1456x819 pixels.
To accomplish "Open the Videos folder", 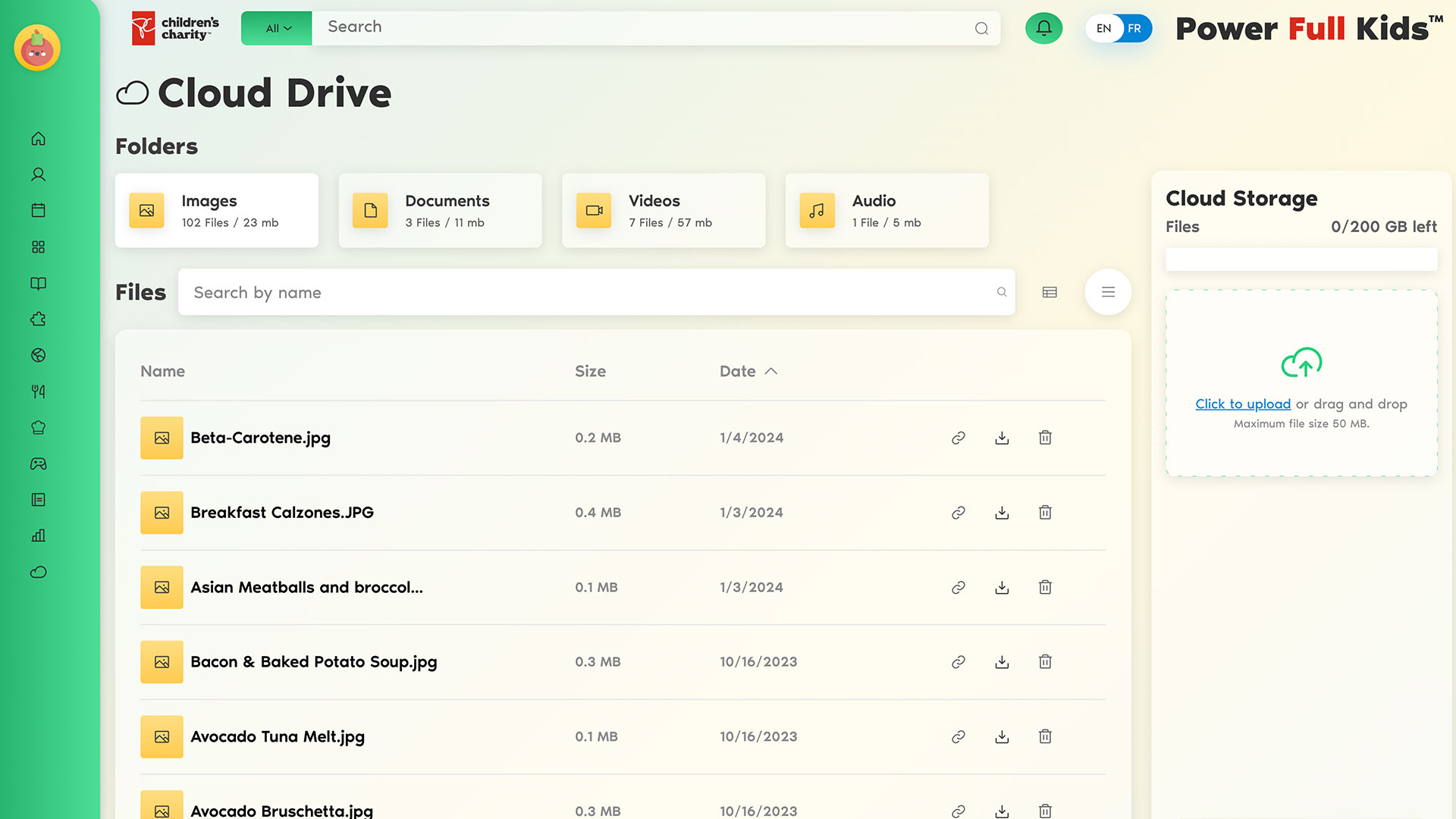I will (x=664, y=211).
